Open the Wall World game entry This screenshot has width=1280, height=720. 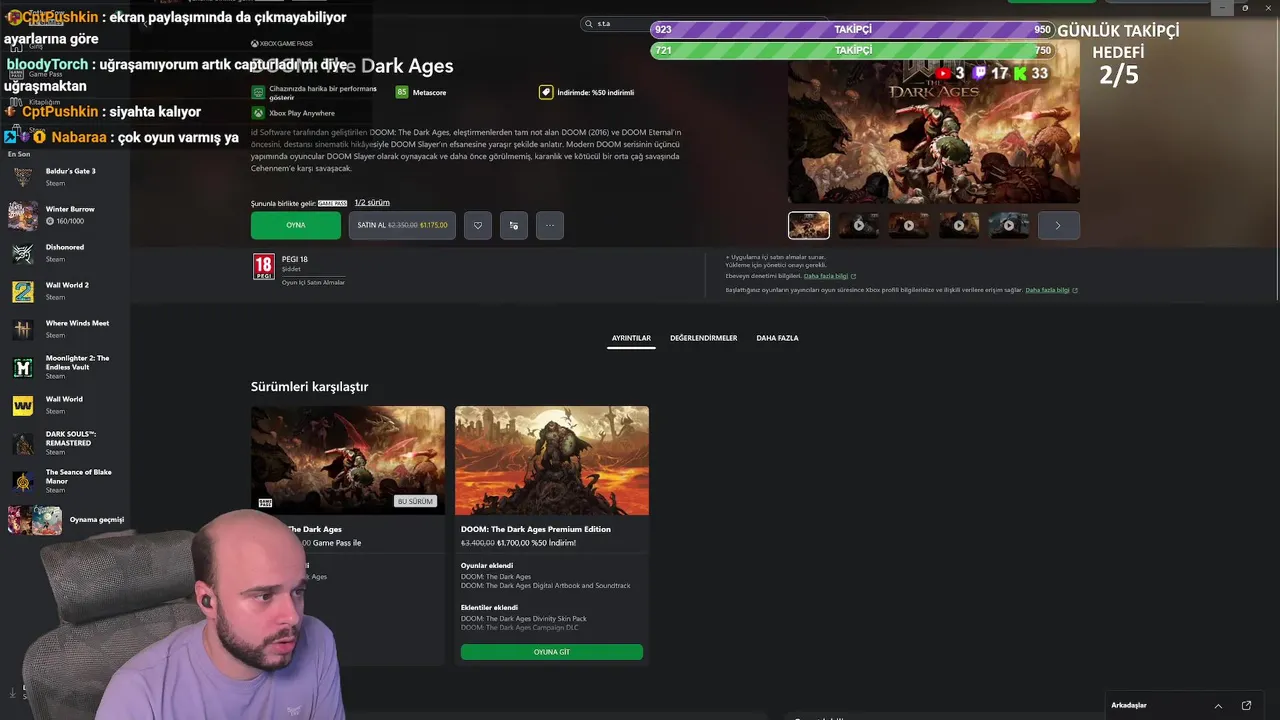[x=65, y=405]
